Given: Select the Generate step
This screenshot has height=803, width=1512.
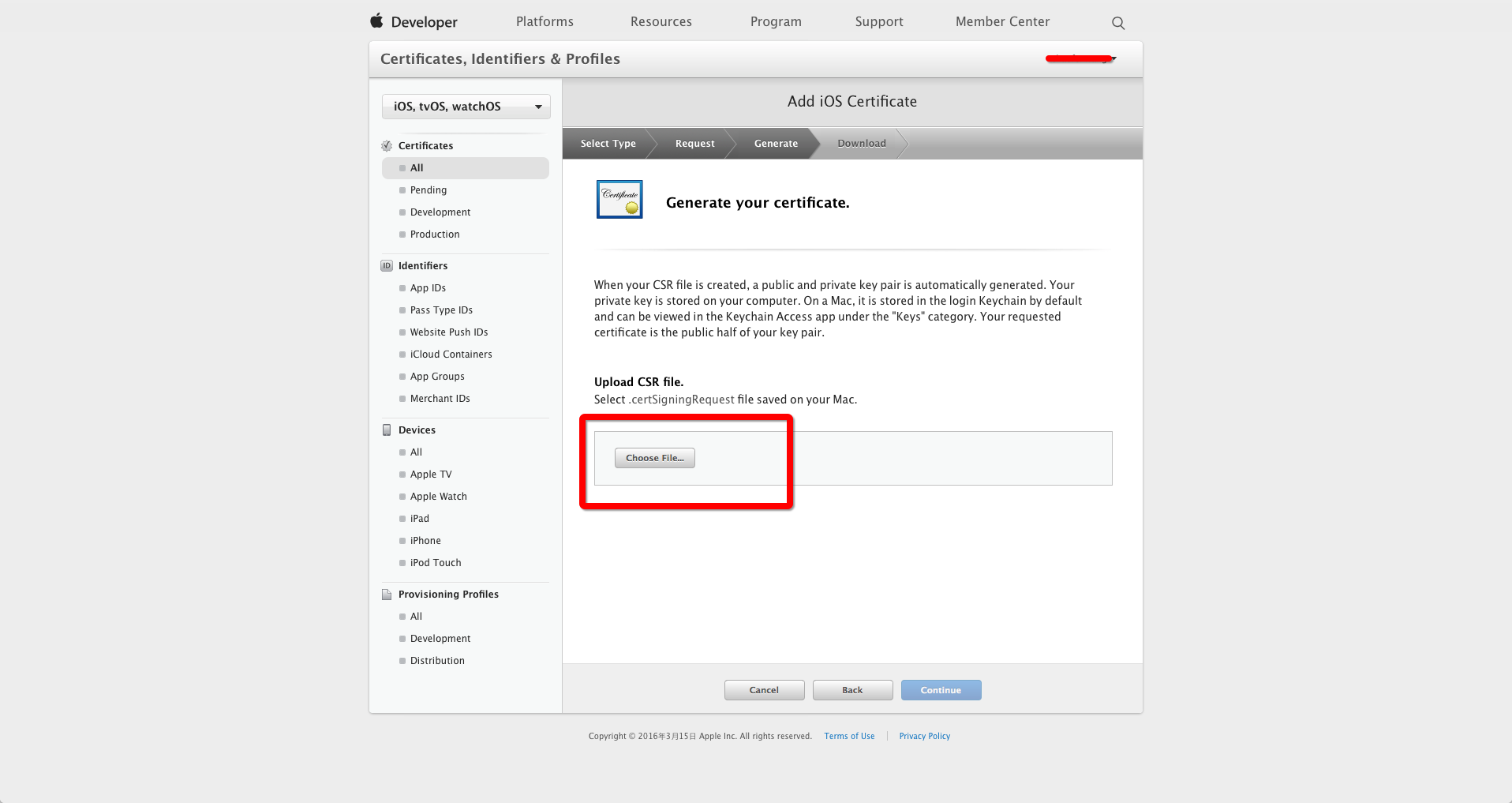Looking at the screenshot, I should coord(777,144).
